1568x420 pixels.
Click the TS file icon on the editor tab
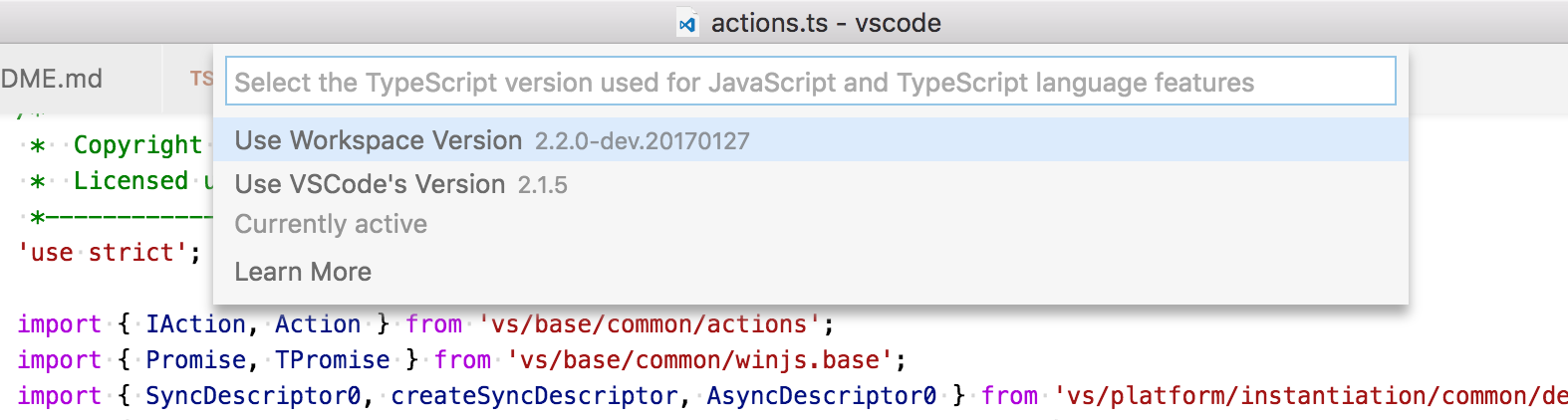pyautogui.click(x=202, y=79)
